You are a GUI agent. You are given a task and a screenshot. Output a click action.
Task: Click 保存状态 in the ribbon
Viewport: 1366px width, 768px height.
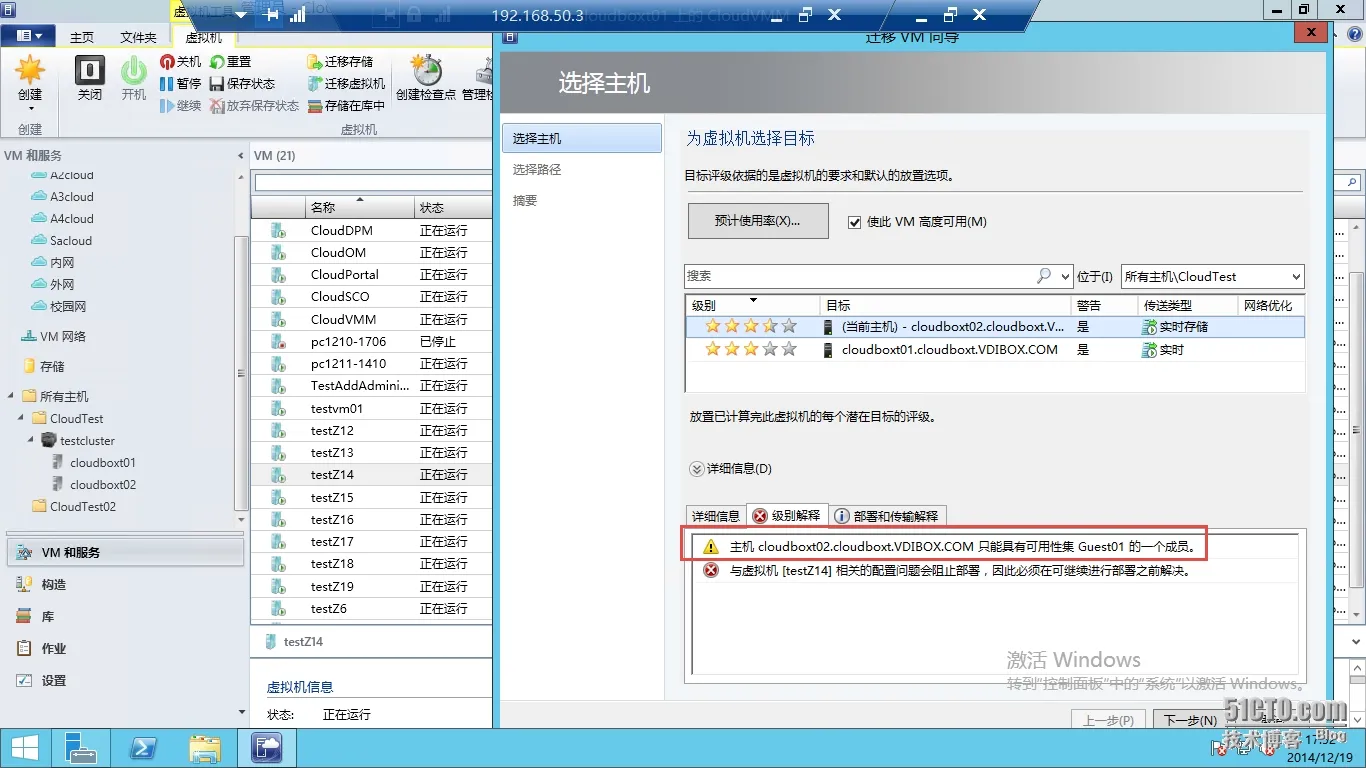click(x=243, y=84)
